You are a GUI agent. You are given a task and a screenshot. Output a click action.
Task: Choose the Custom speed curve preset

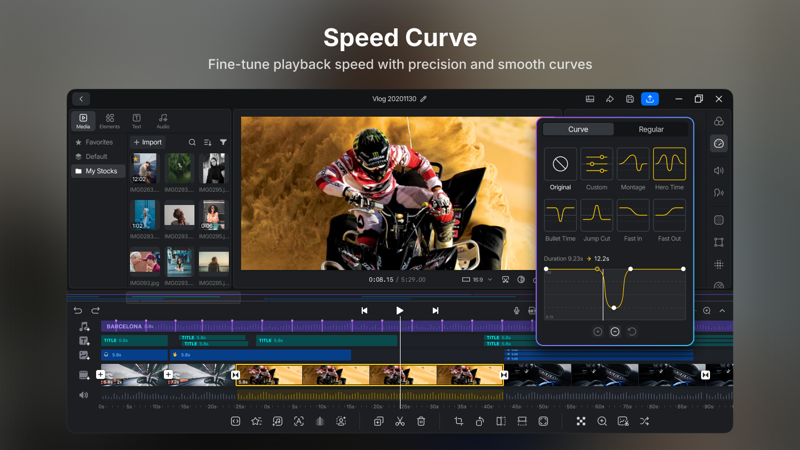(x=596, y=164)
